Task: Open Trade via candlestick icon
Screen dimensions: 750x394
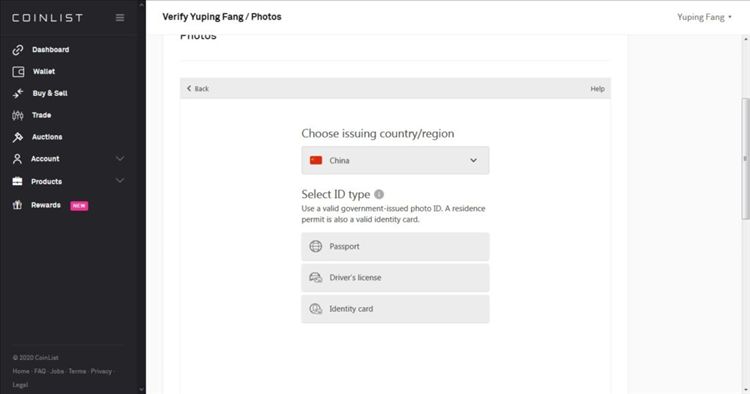Action: click(18, 115)
